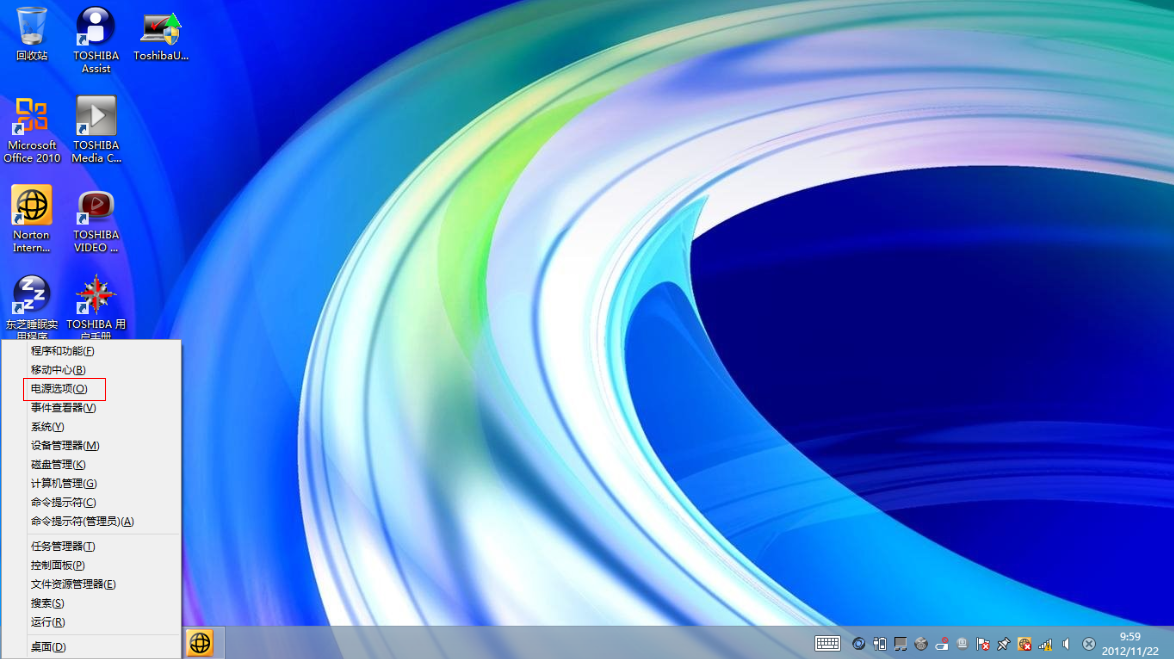
Task: Select the TOSHIBA 用户手册 manual shortcut
Action: (96, 307)
